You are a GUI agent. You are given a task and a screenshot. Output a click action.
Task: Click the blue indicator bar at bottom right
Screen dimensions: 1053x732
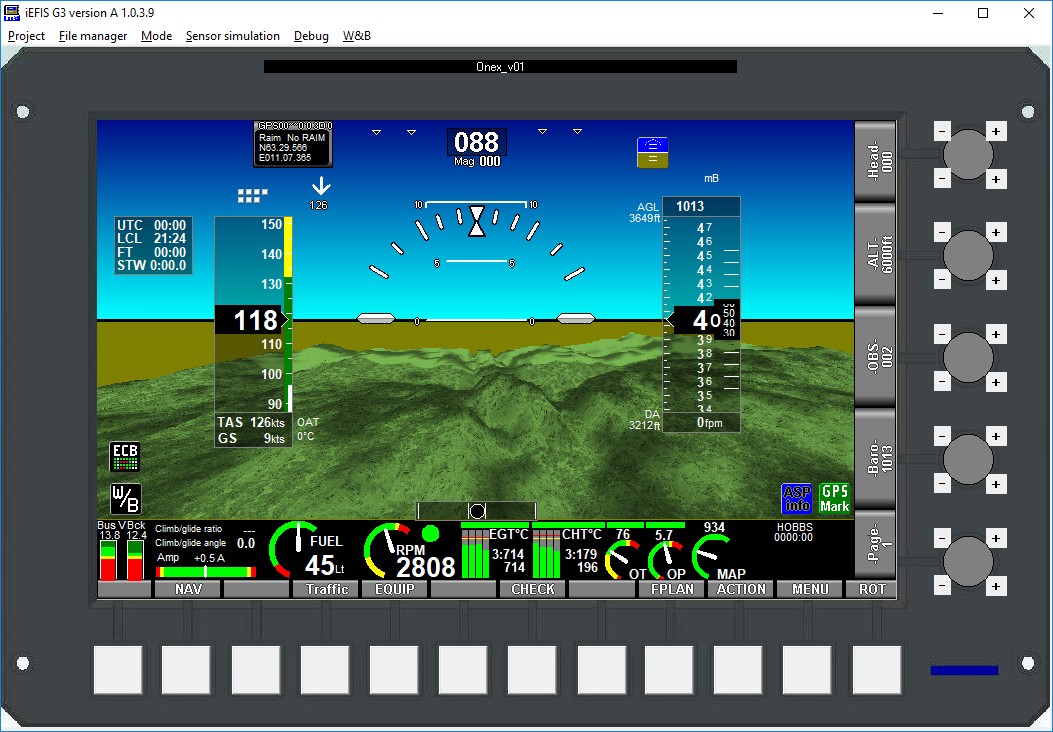tap(963, 670)
